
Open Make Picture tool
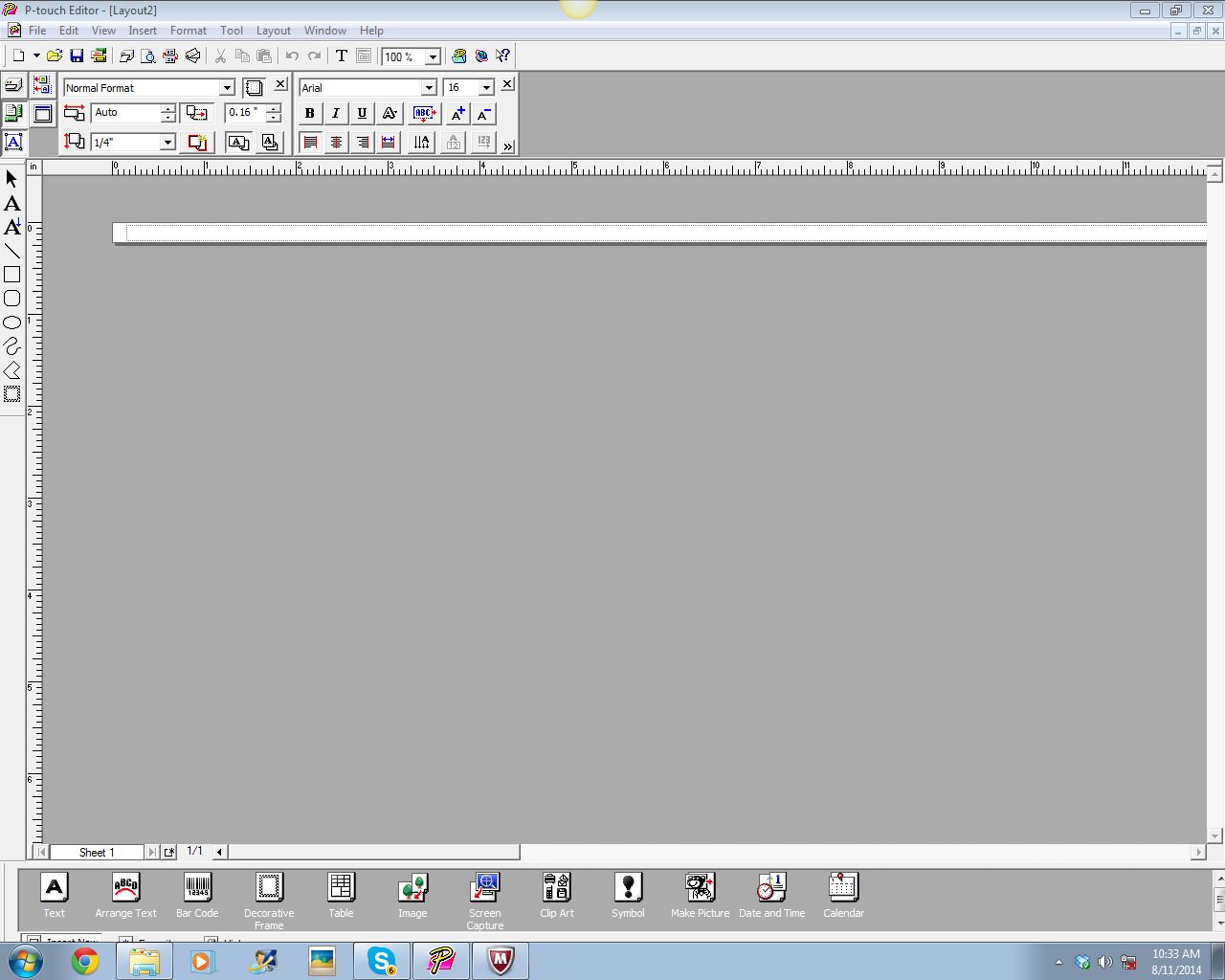point(700,896)
